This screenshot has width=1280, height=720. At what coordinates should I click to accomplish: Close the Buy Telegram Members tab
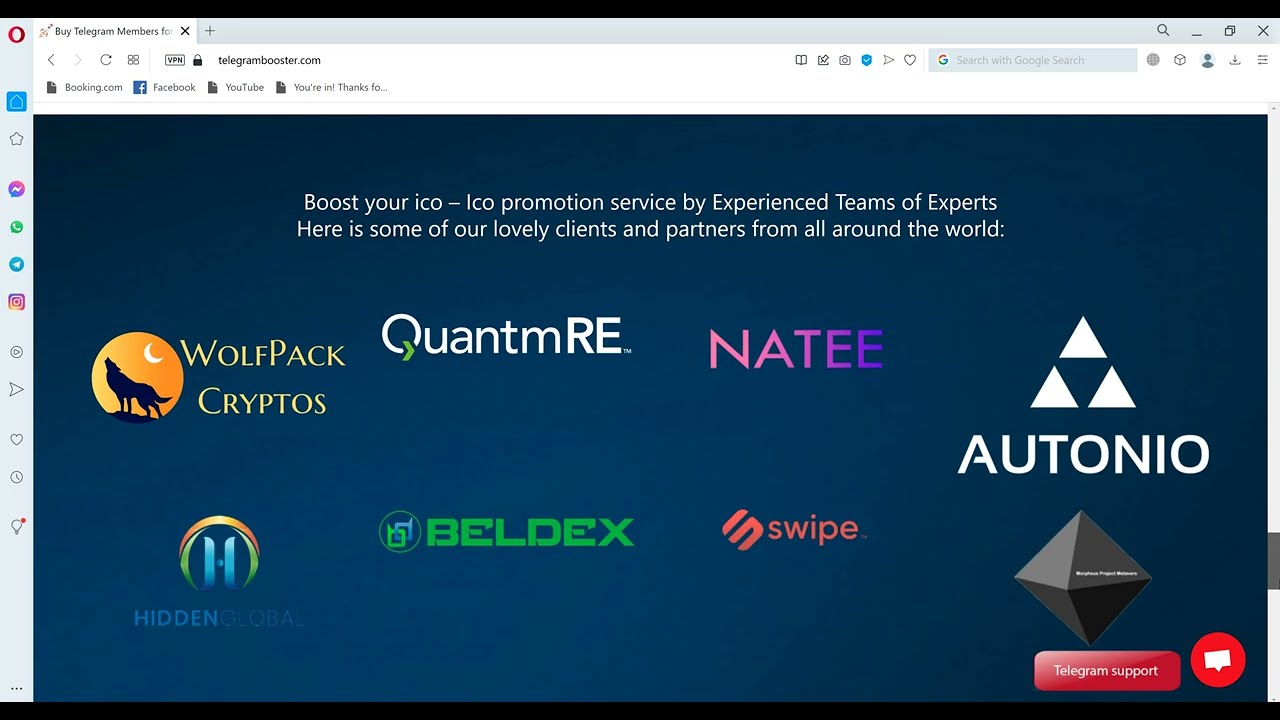185,31
